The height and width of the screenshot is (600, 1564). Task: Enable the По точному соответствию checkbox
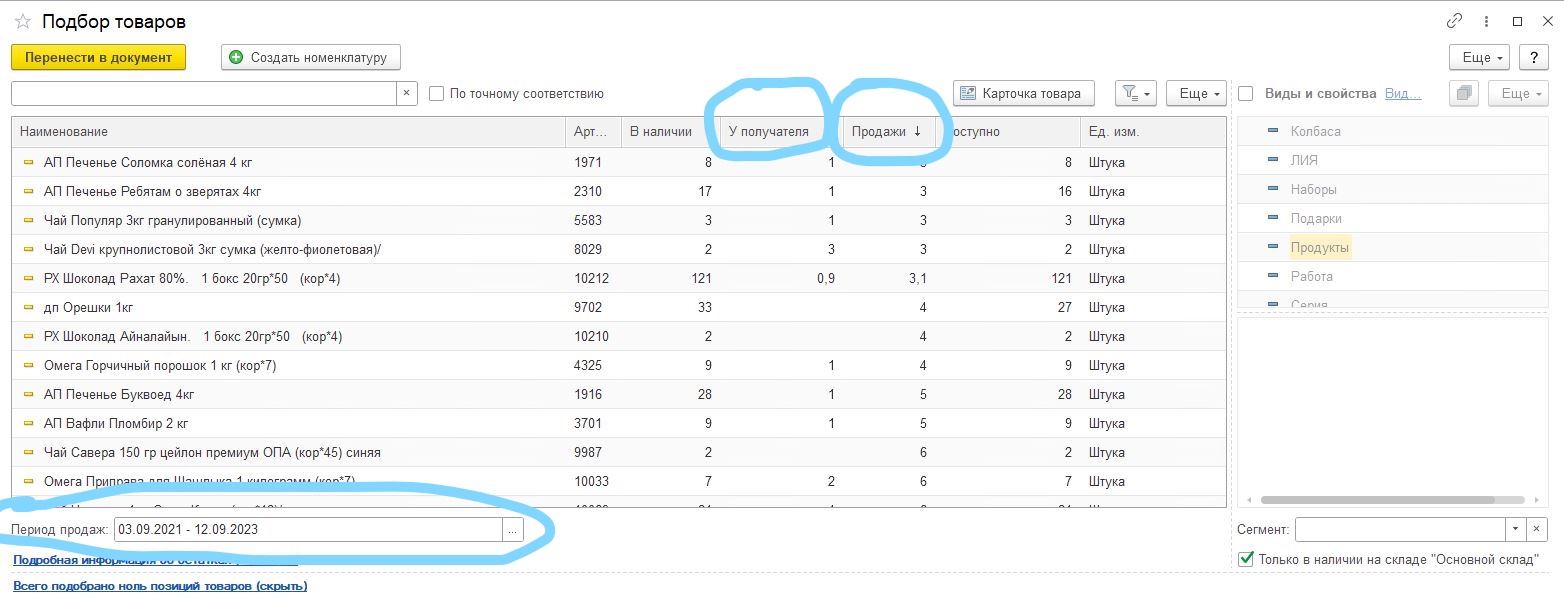[x=437, y=94]
